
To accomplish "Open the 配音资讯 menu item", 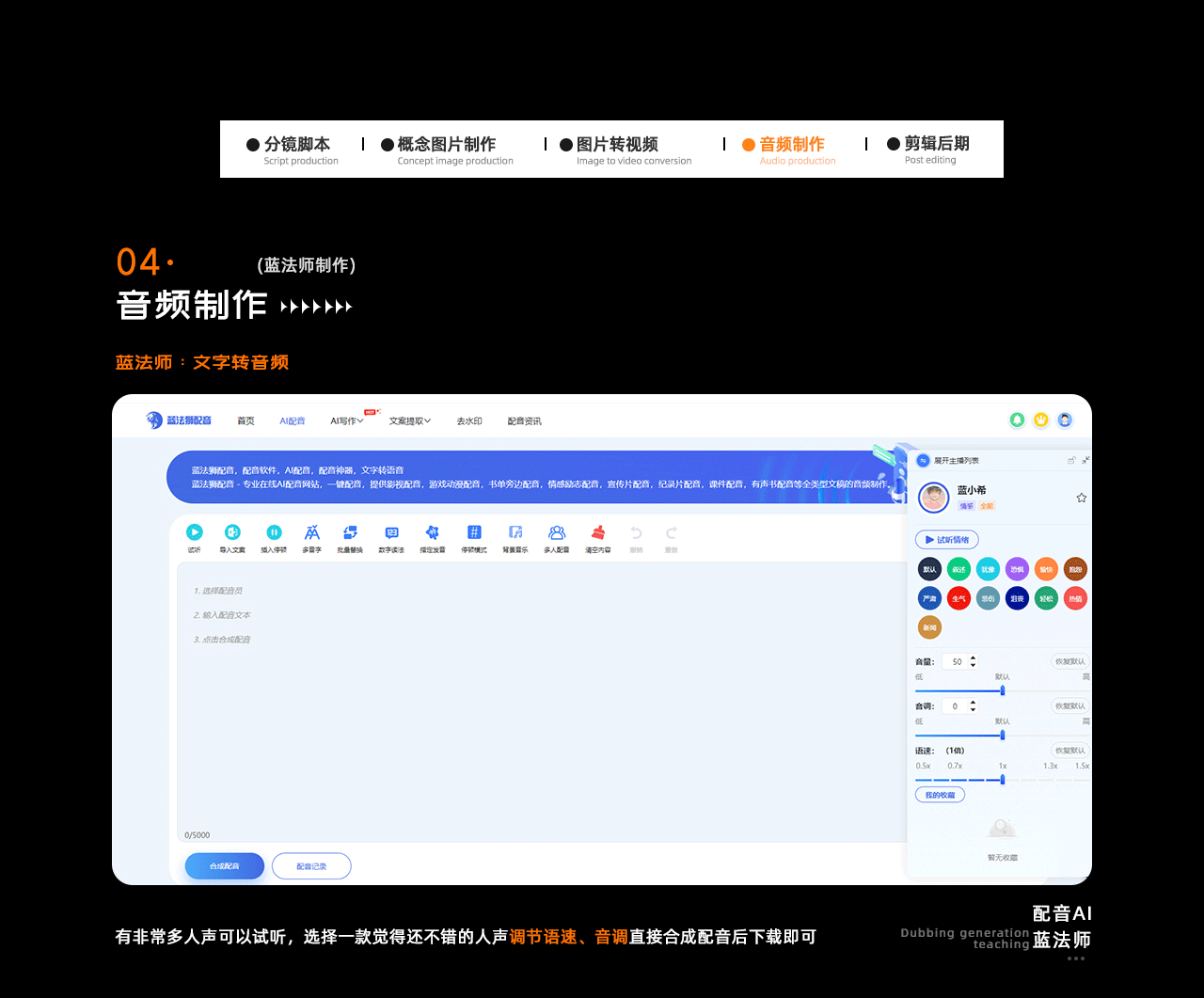I will pyautogui.click(x=524, y=420).
